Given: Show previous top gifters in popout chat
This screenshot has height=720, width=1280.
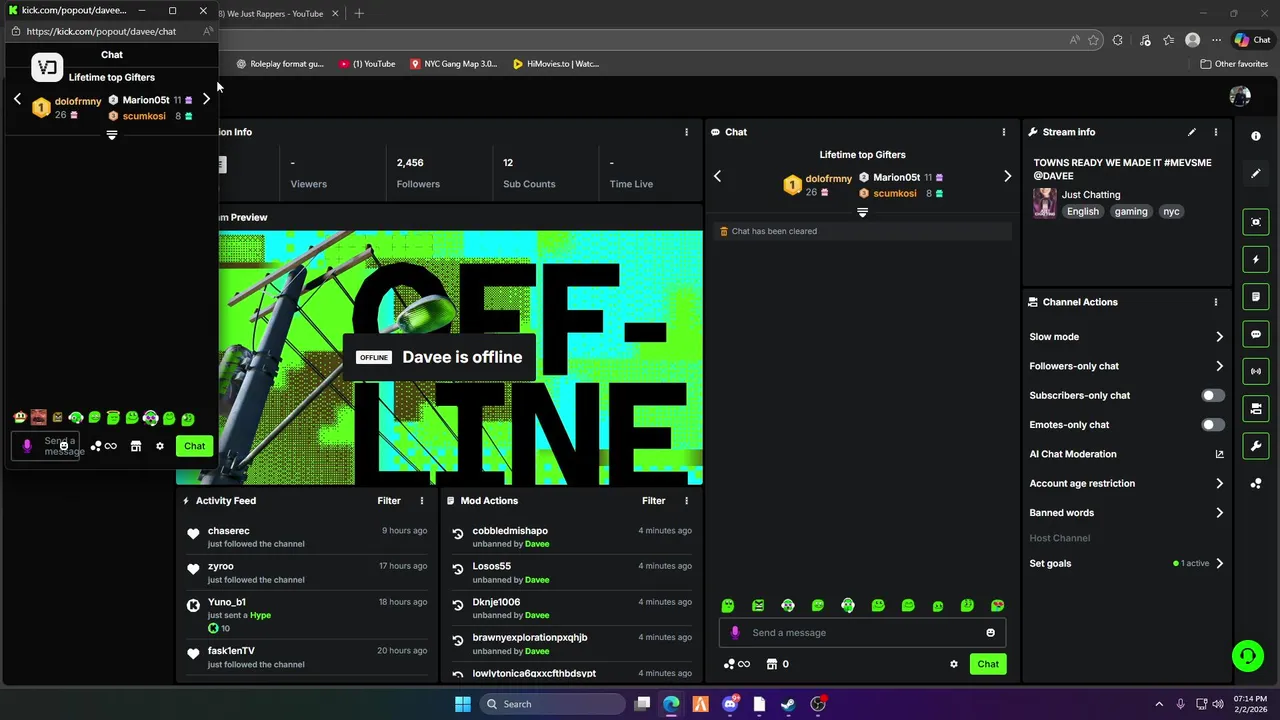Looking at the screenshot, I should [x=17, y=99].
